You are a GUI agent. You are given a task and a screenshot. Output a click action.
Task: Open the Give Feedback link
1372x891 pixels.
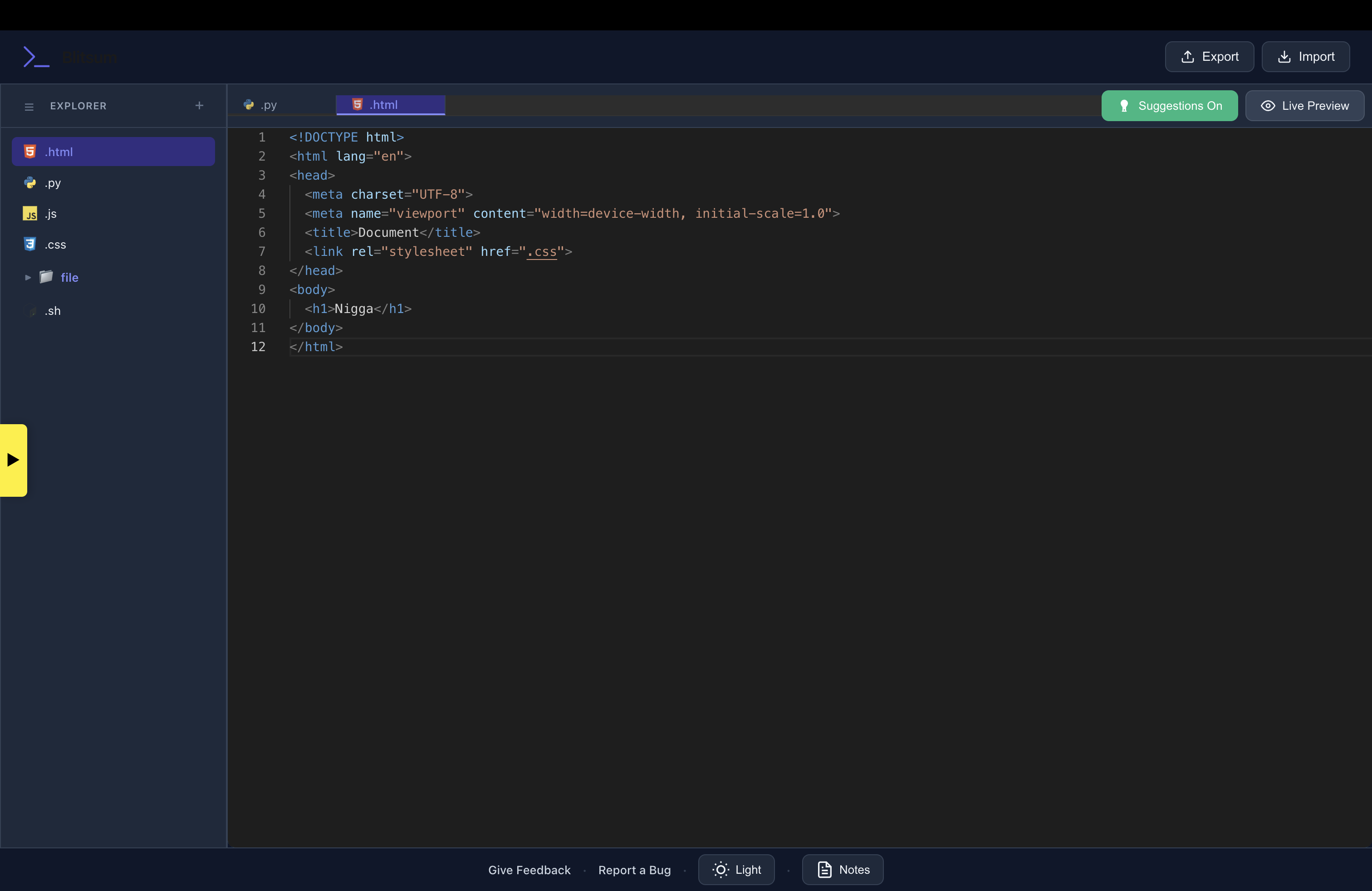tap(529, 870)
